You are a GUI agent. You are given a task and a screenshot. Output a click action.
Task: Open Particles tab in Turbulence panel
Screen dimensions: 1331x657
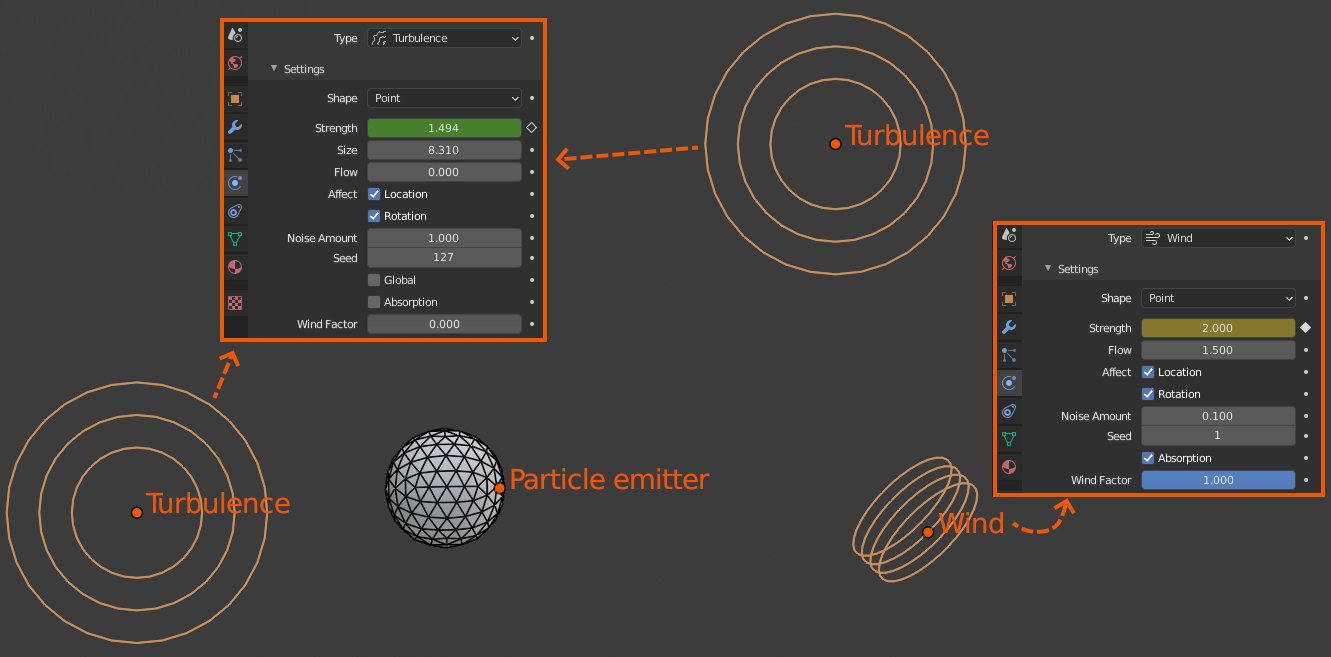point(235,155)
